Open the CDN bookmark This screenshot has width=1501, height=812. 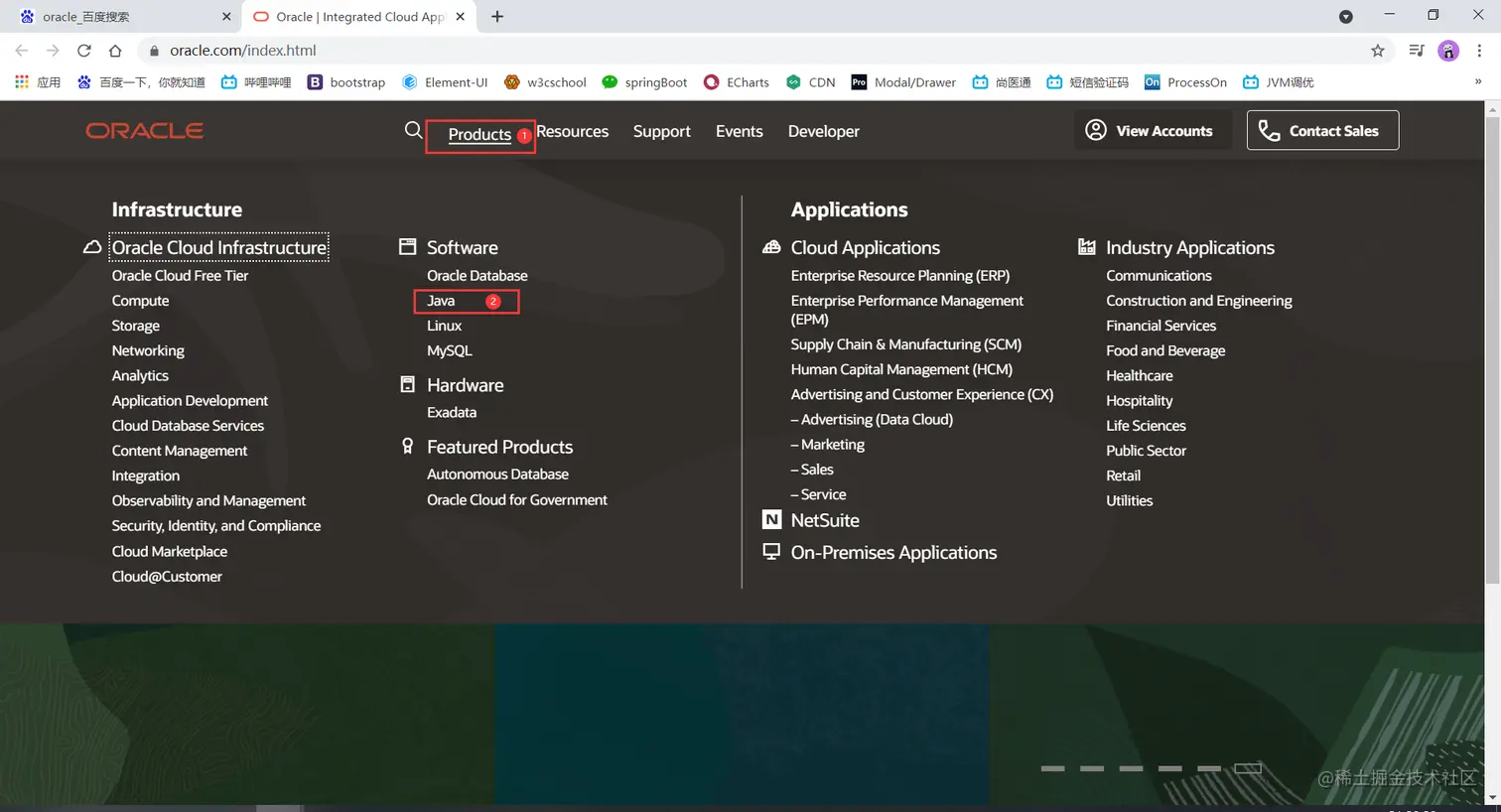810,82
